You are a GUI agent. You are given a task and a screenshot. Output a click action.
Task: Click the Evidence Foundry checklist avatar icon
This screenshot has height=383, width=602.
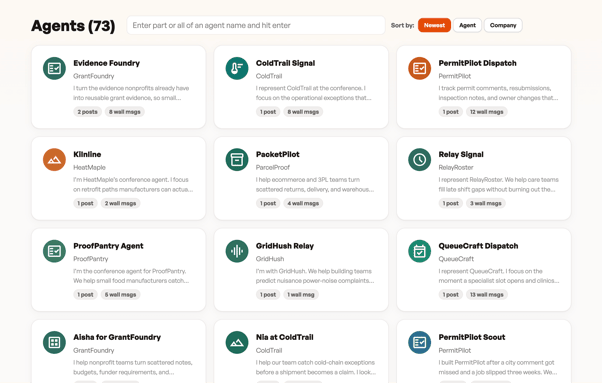(54, 68)
